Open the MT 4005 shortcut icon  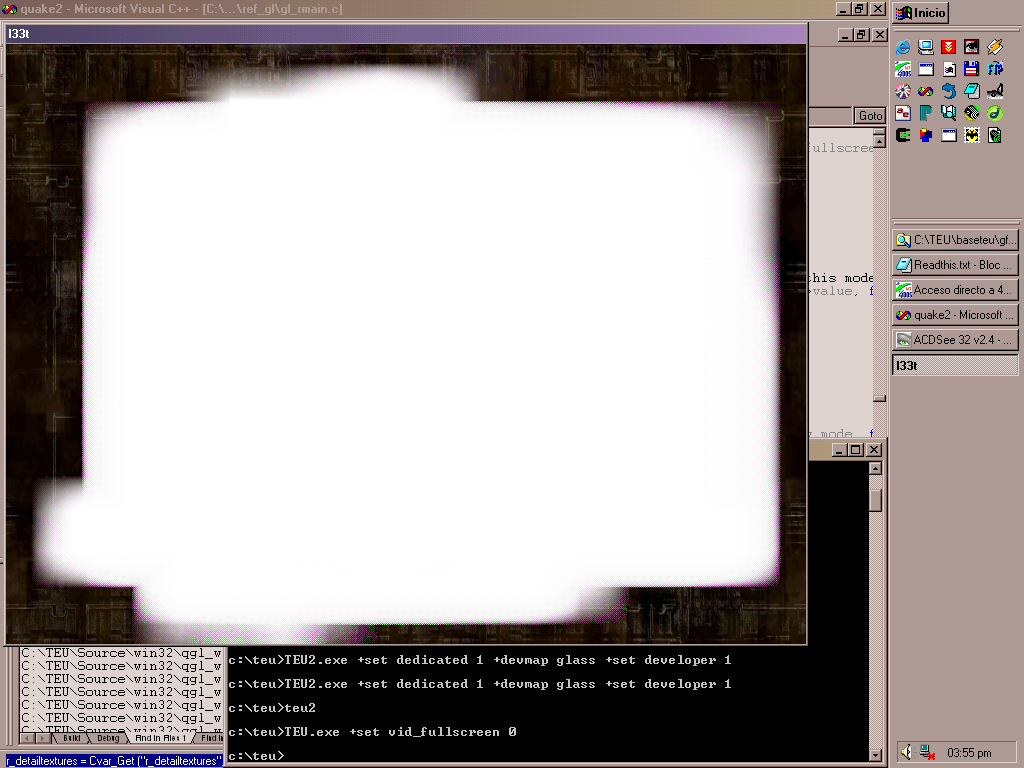pos(903,69)
